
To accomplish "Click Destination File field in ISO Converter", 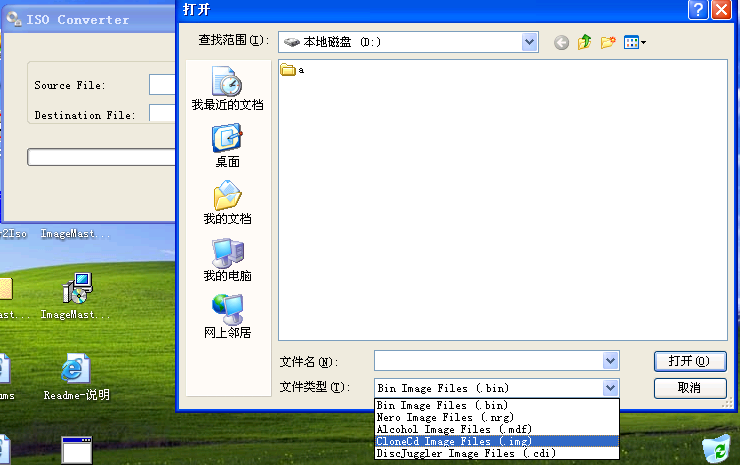I will [x=162, y=113].
